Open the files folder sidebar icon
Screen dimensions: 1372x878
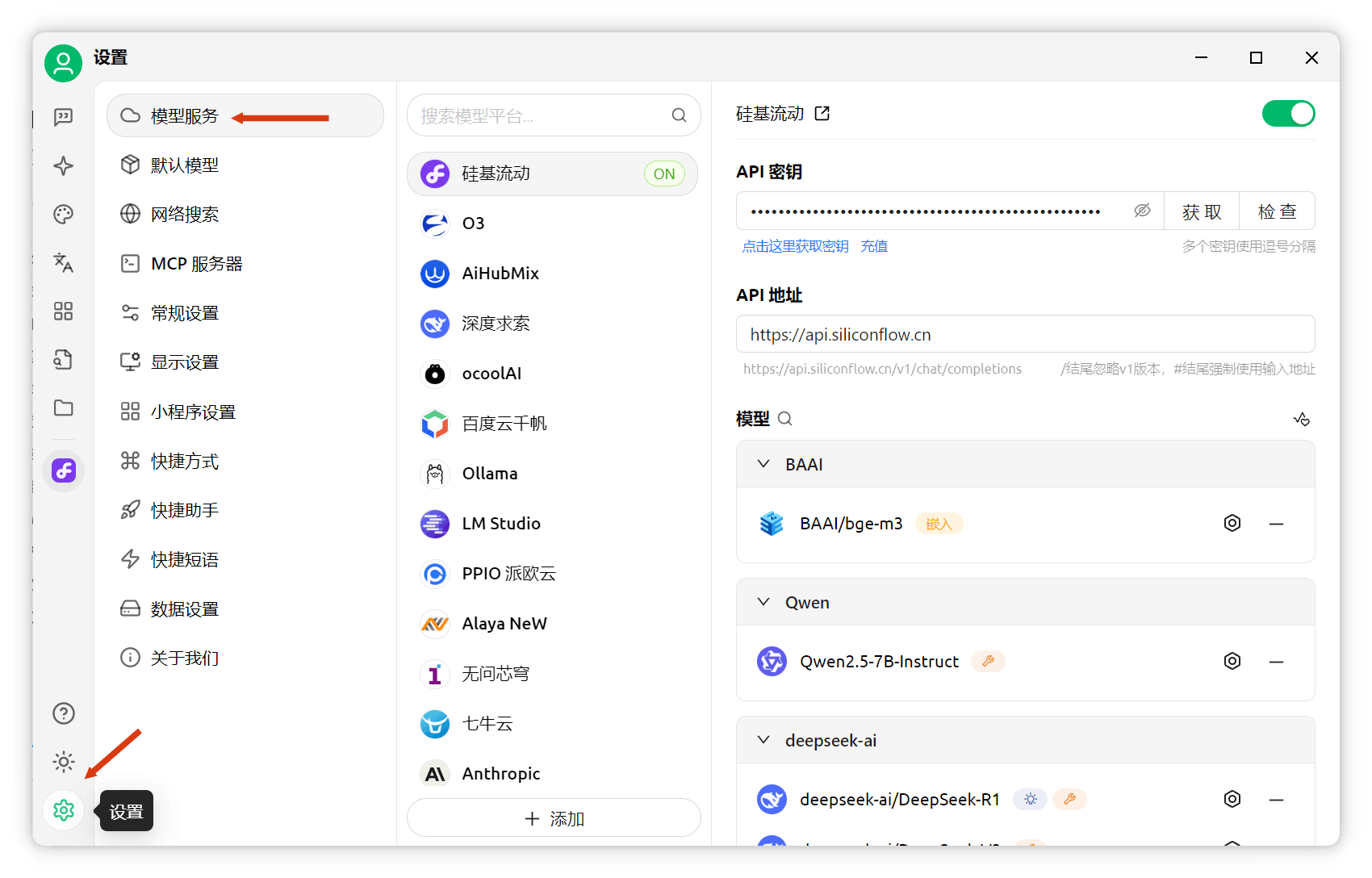pyautogui.click(x=63, y=408)
